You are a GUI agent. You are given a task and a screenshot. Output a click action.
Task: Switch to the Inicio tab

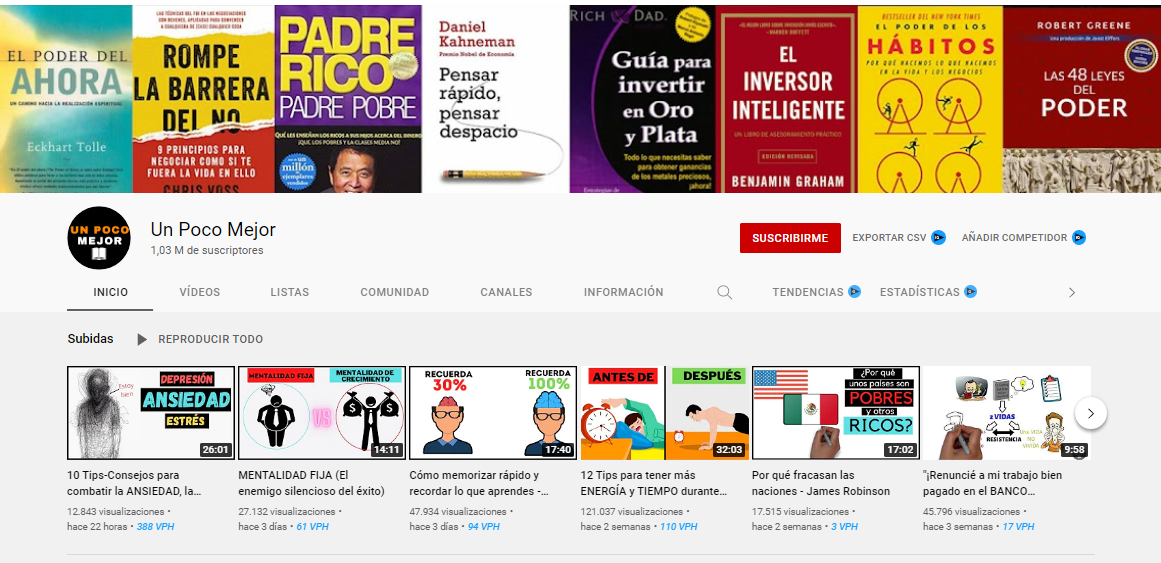click(110, 292)
